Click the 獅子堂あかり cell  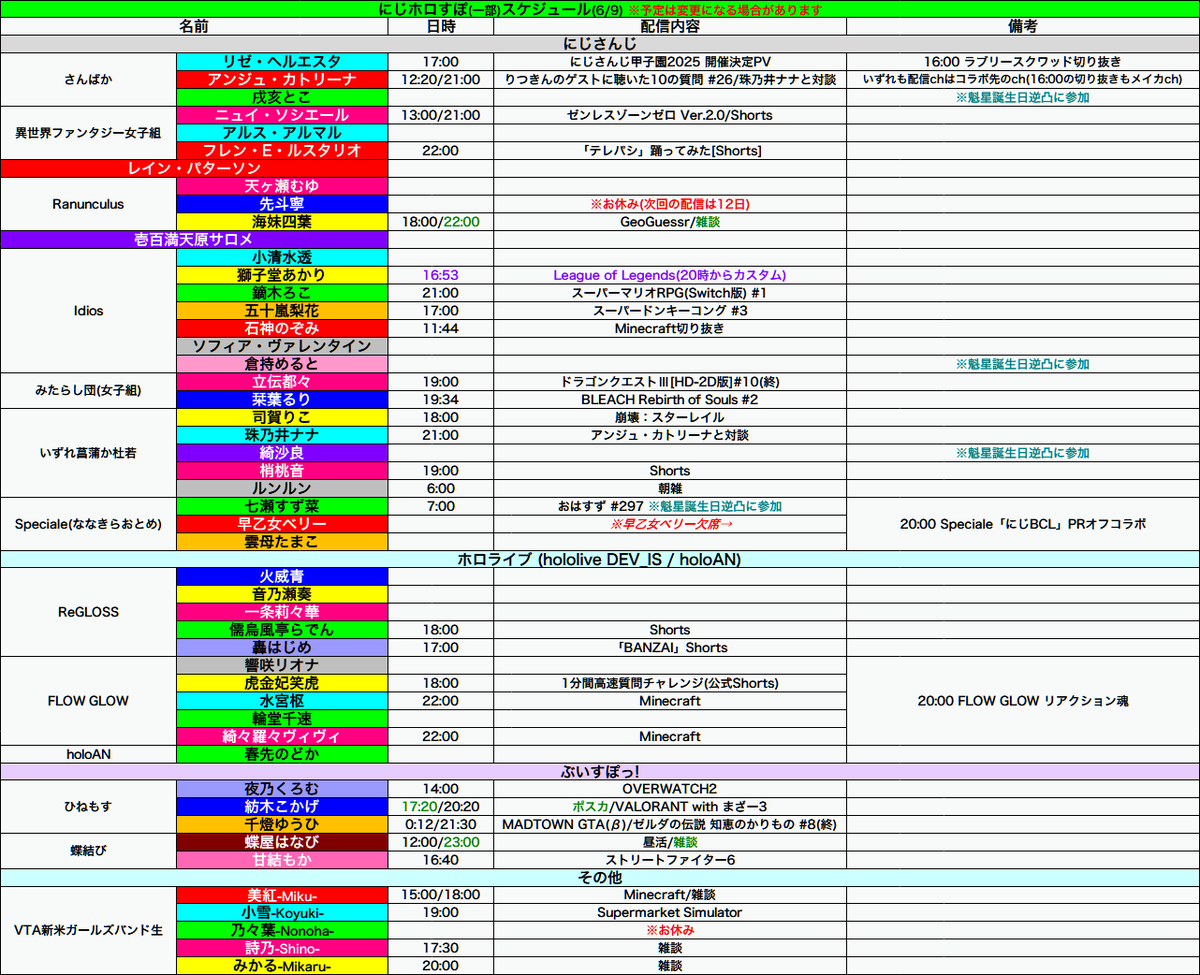282,275
